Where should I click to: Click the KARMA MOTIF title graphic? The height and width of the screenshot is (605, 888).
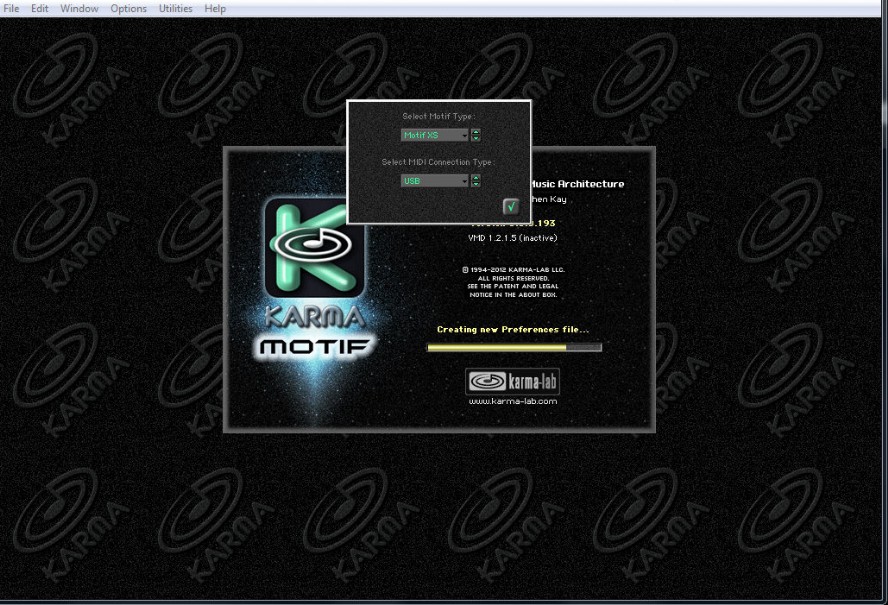[315, 335]
